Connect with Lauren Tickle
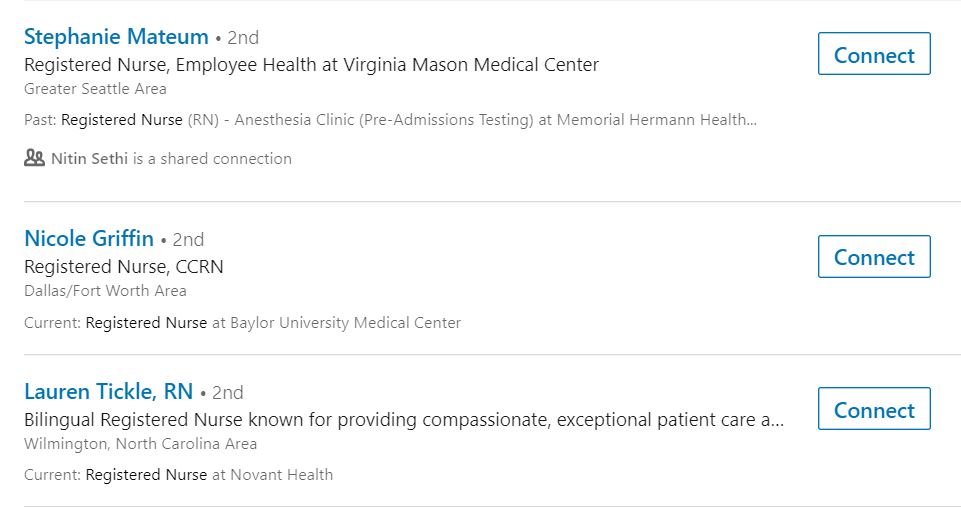 click(873, 410)
